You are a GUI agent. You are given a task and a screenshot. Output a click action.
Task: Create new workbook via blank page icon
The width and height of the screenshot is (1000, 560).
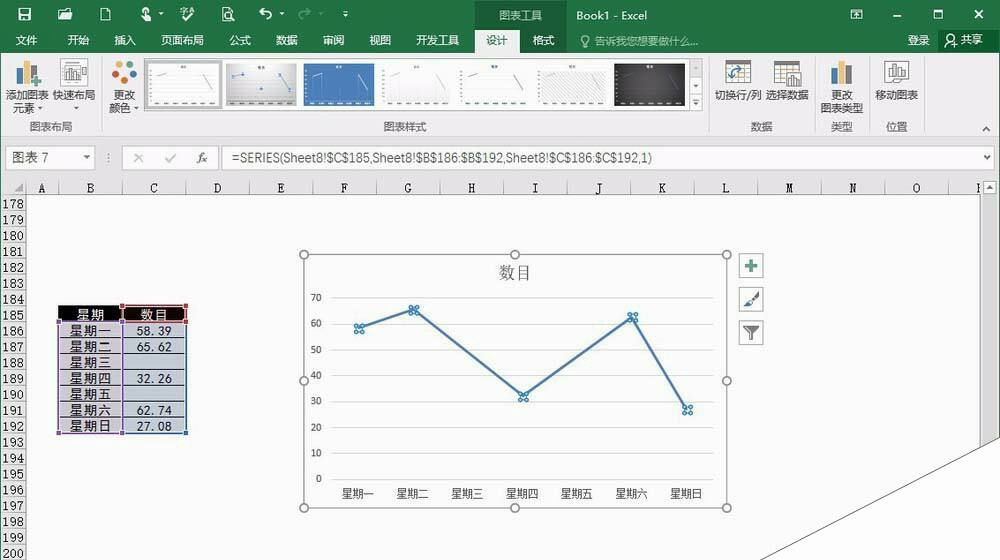(x=105, y=14)
